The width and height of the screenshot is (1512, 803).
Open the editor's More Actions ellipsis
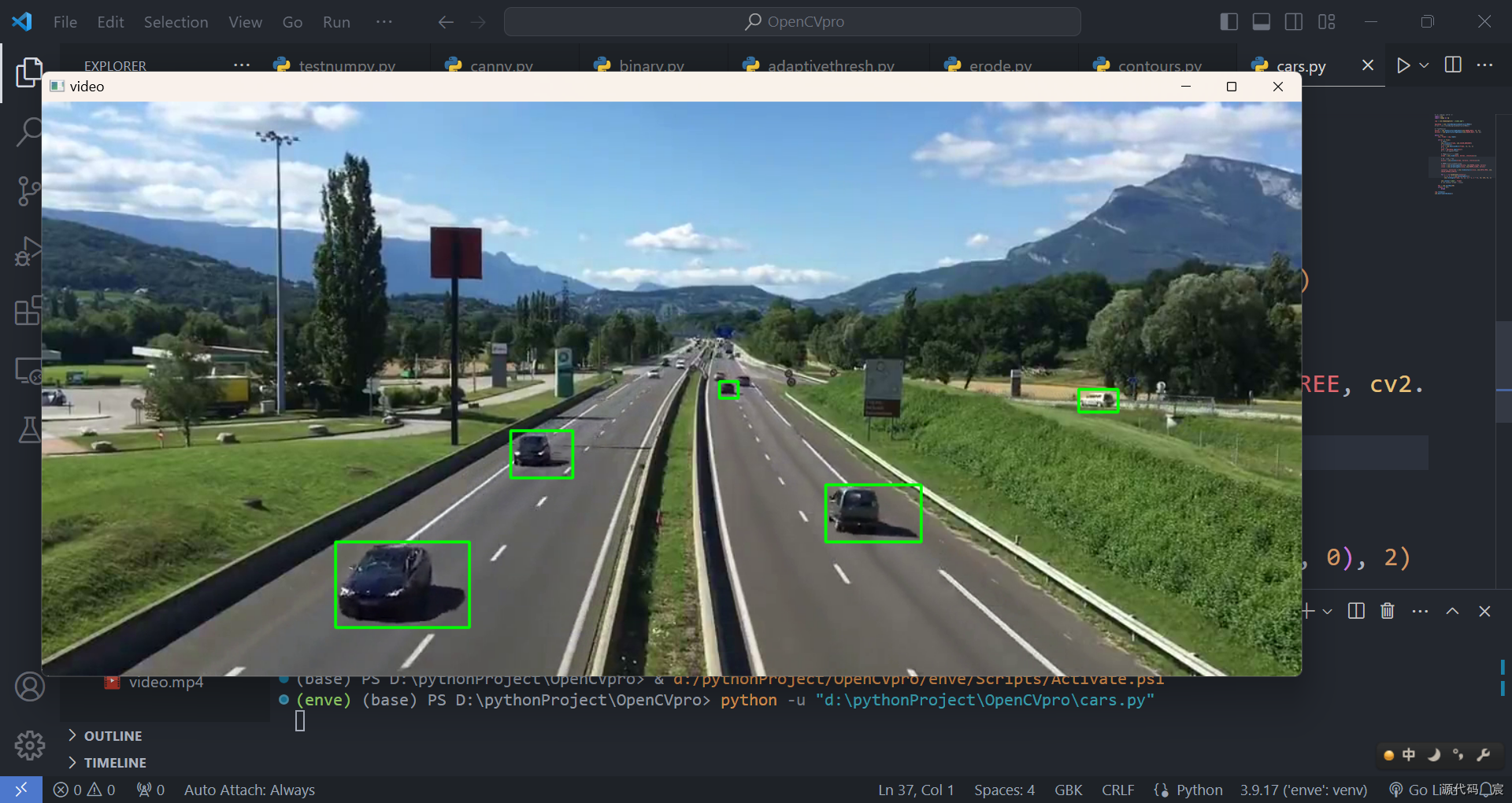pyautogui.click(x=1485, y=65)
